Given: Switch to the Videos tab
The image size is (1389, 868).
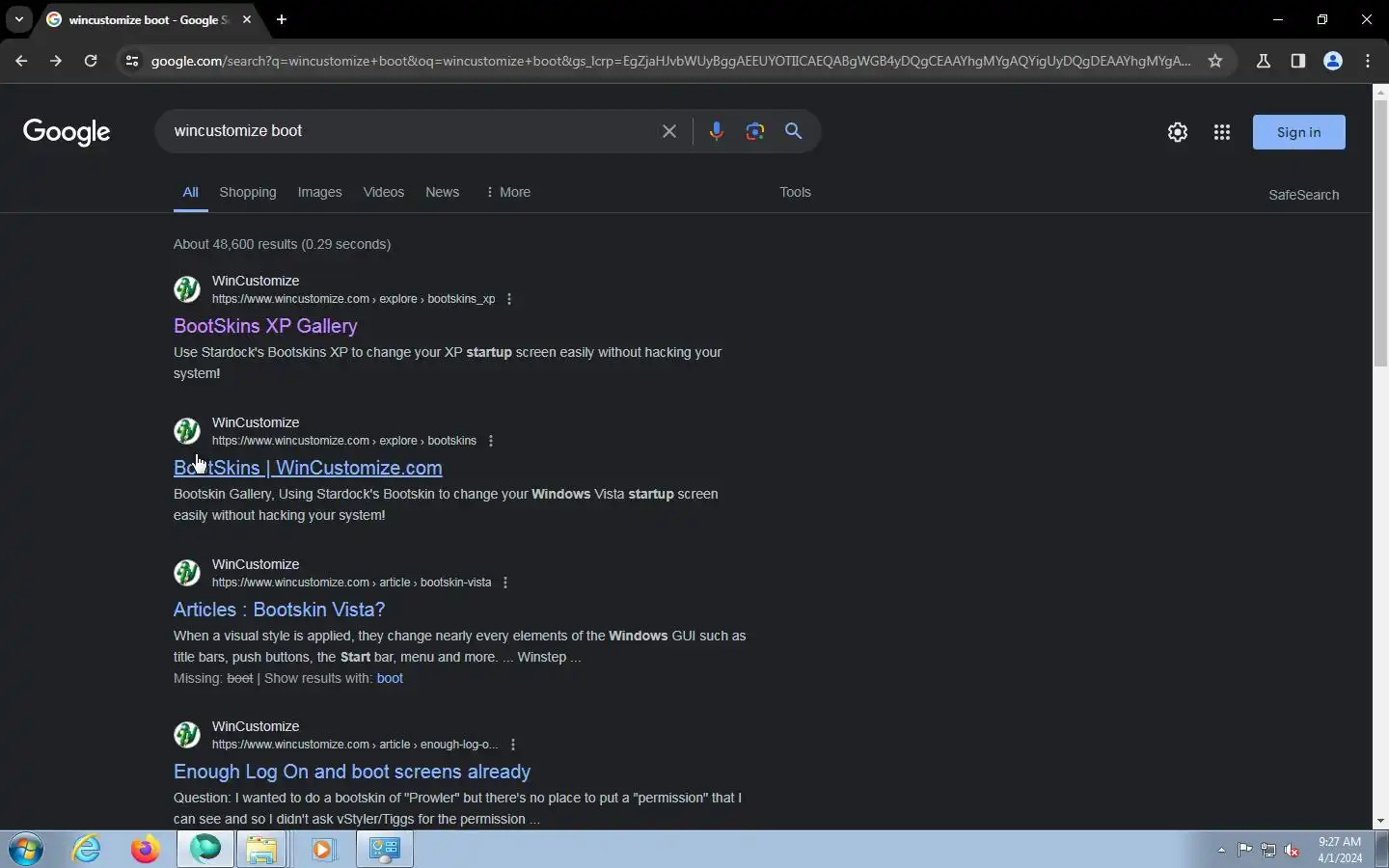Looking at the screenshot, I should (384, 192).
